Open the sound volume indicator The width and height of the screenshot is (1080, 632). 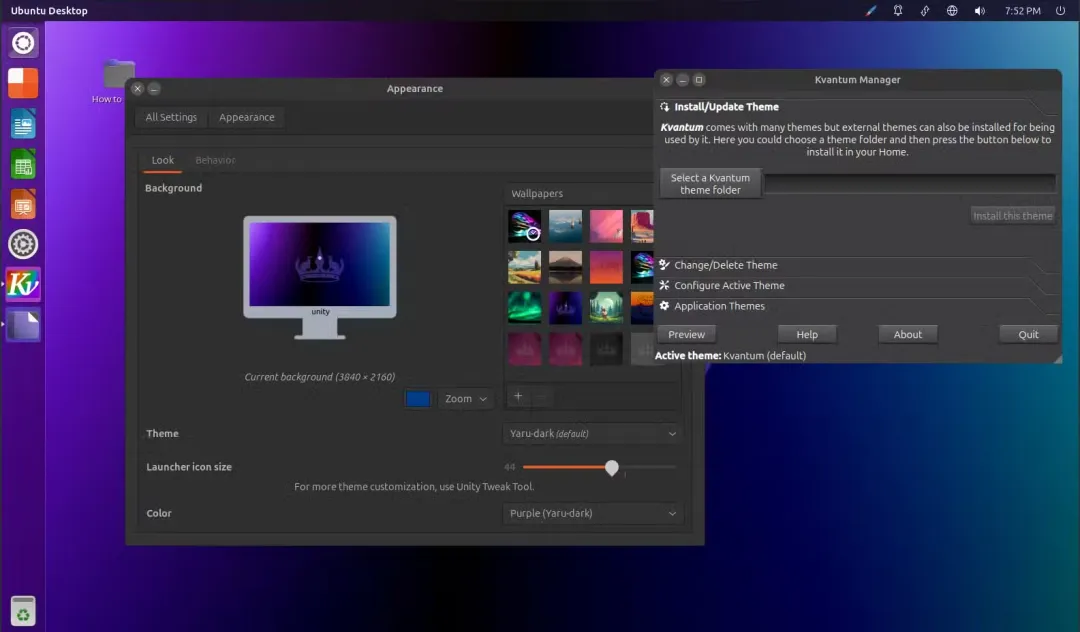point(979,10)
